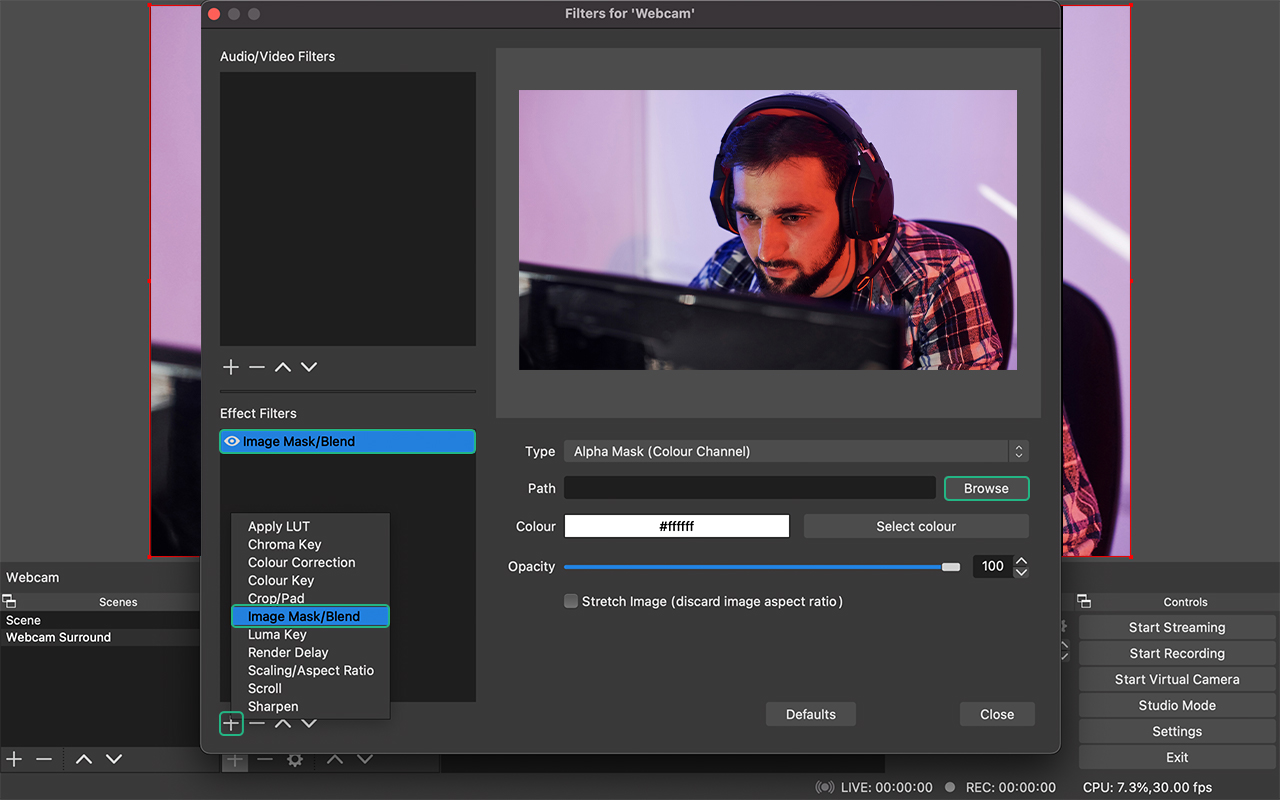Pop out the Controls dock with its float icon

[1084, 601]
